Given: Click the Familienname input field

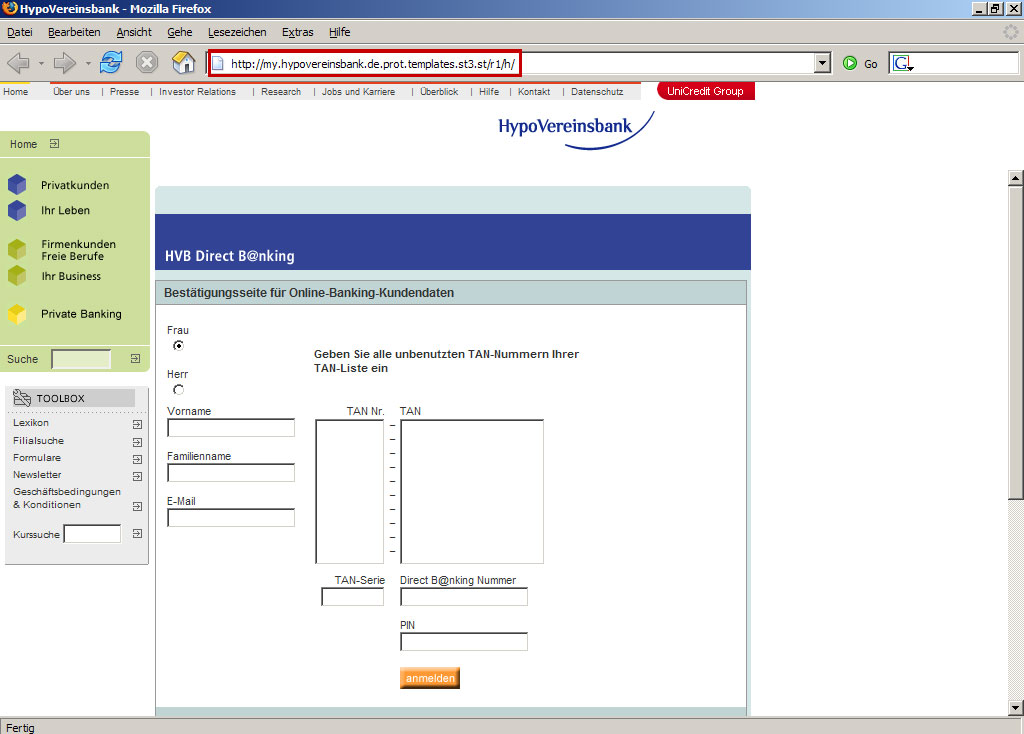Looking at the screenshot, I should (231, 473).
